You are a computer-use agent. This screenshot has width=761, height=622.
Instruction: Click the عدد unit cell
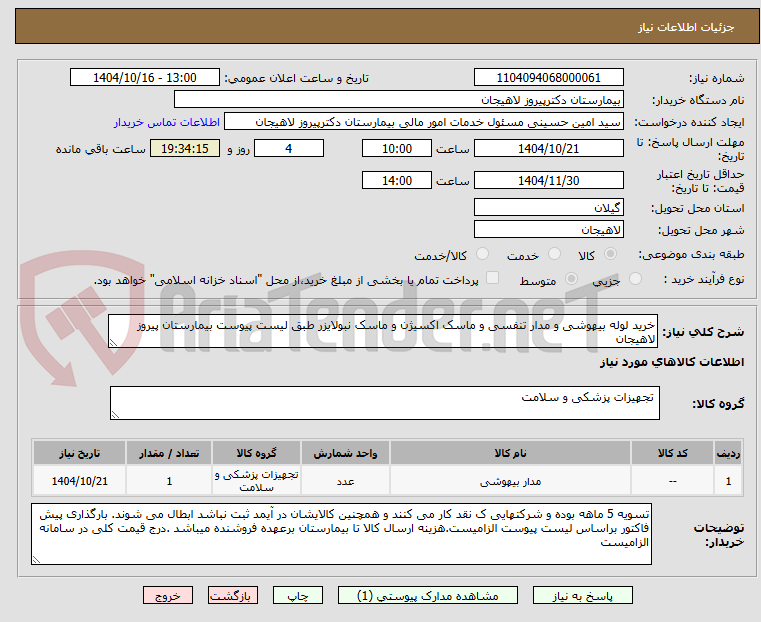point(345,481)
